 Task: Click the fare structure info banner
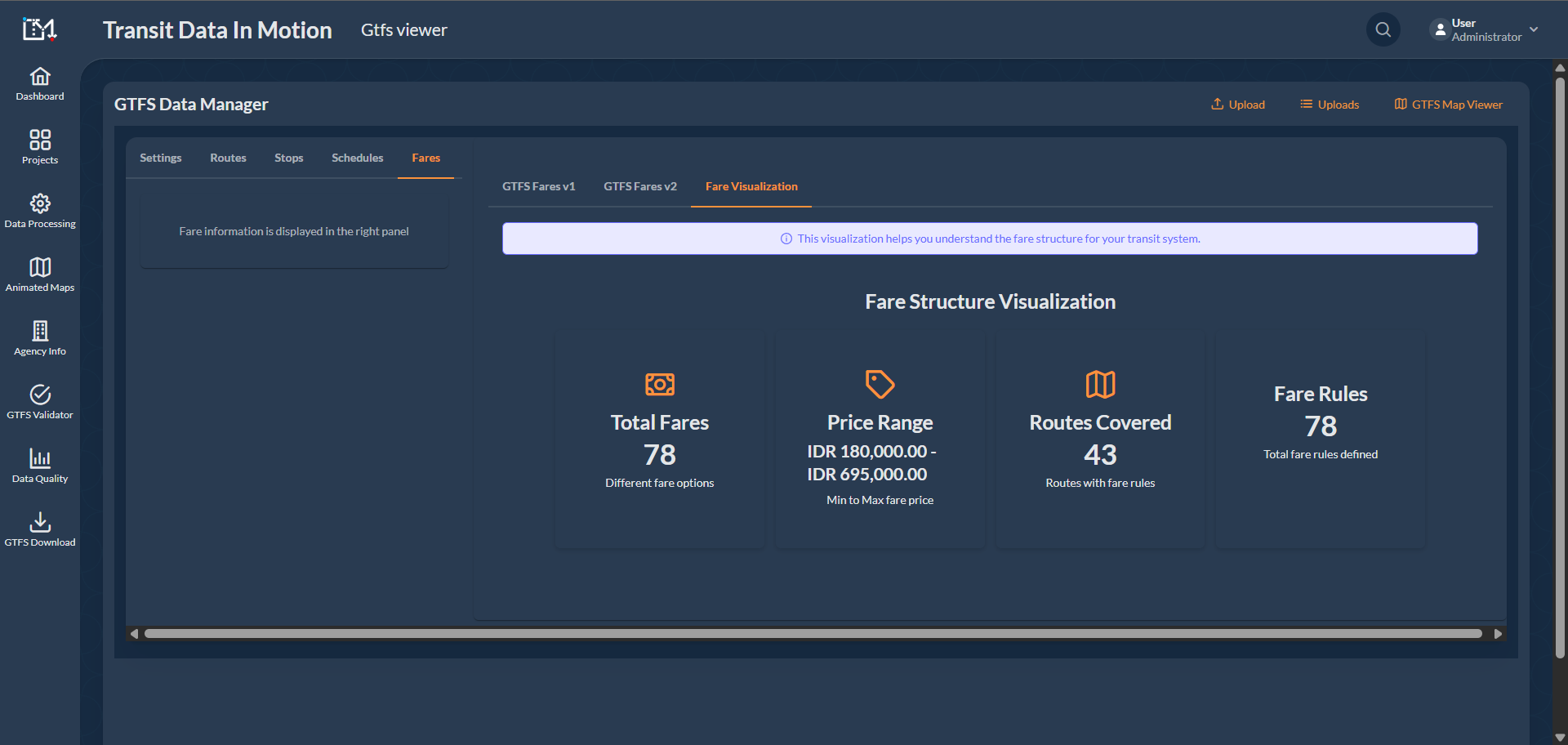989,239
